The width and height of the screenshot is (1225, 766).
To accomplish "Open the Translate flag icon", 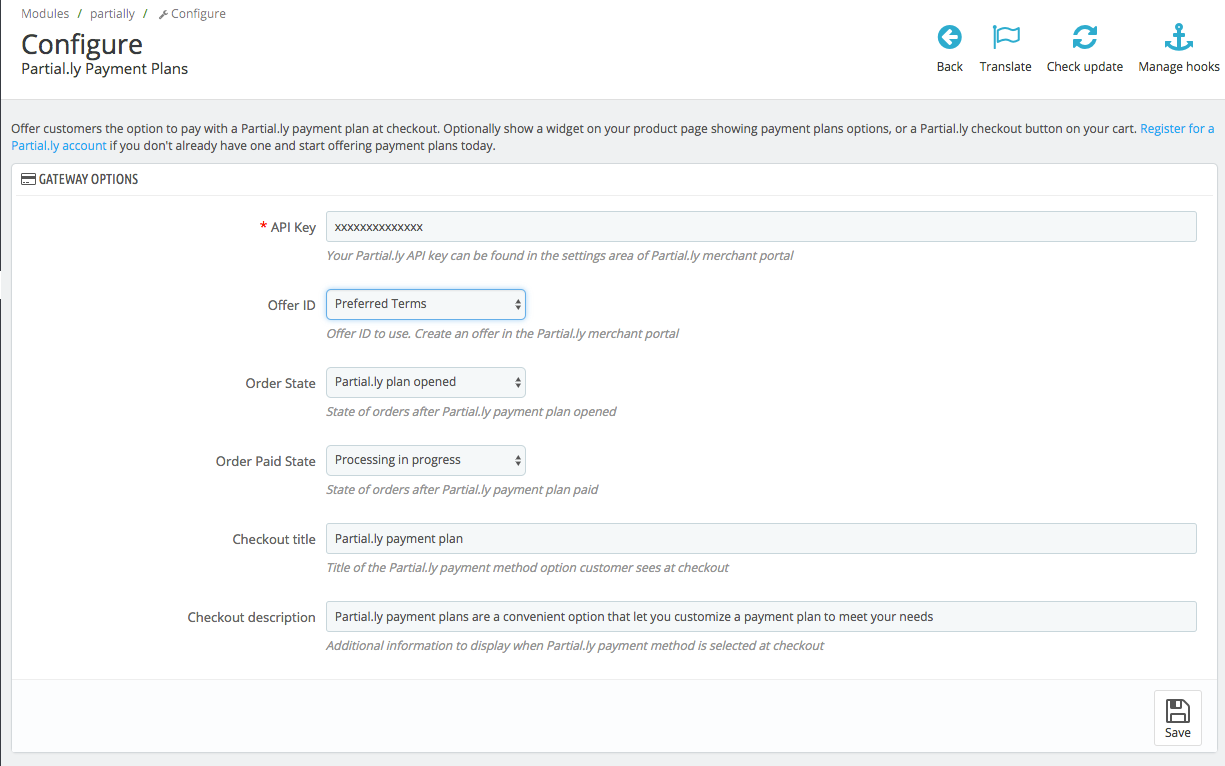I will (1006, 38).
